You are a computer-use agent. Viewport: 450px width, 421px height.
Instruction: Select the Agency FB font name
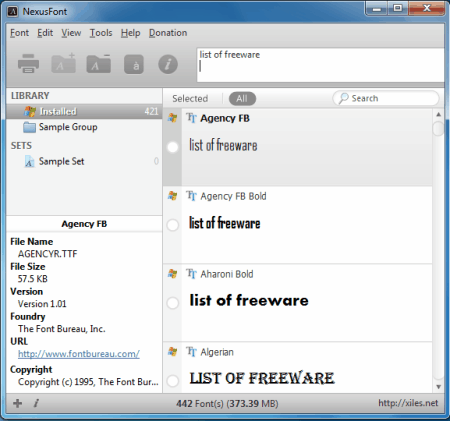(x=225, y=118)
